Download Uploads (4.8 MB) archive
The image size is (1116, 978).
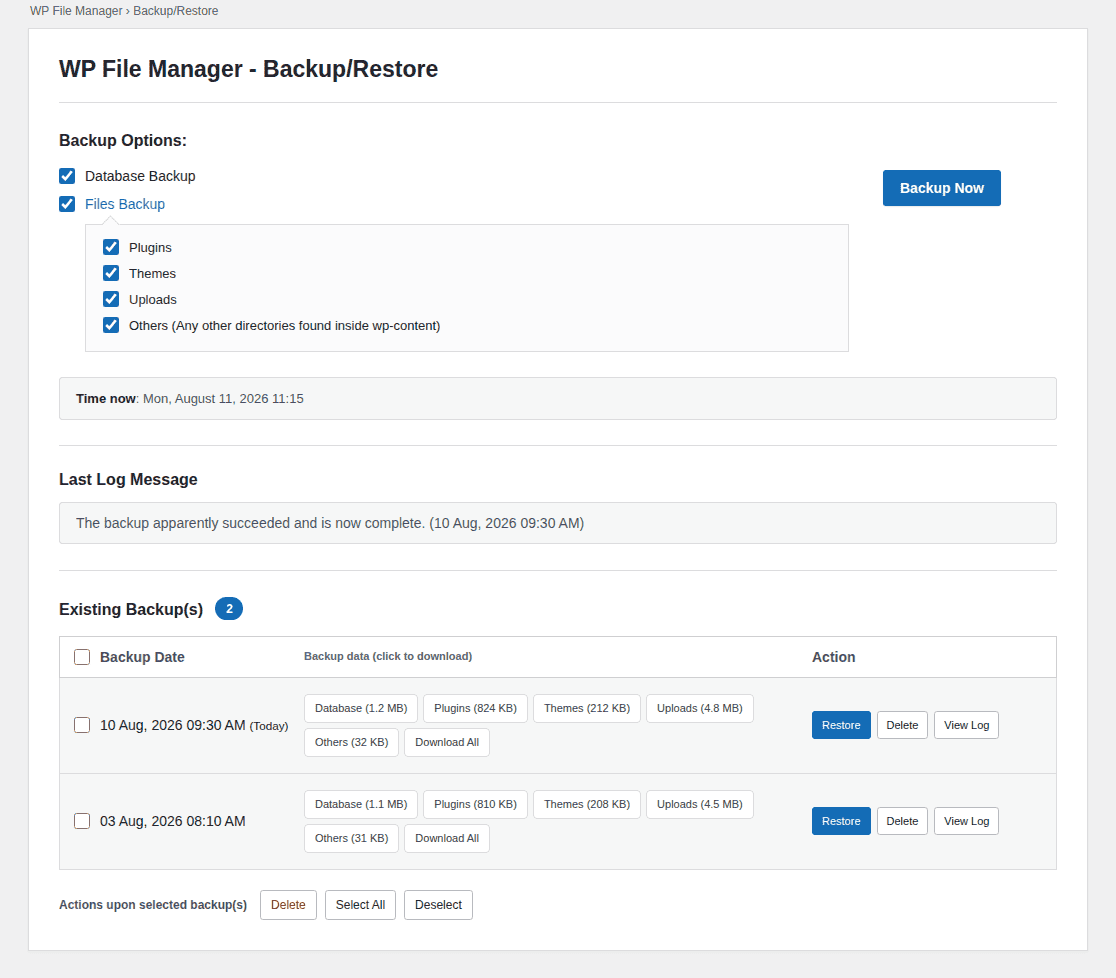coord(700,708)
